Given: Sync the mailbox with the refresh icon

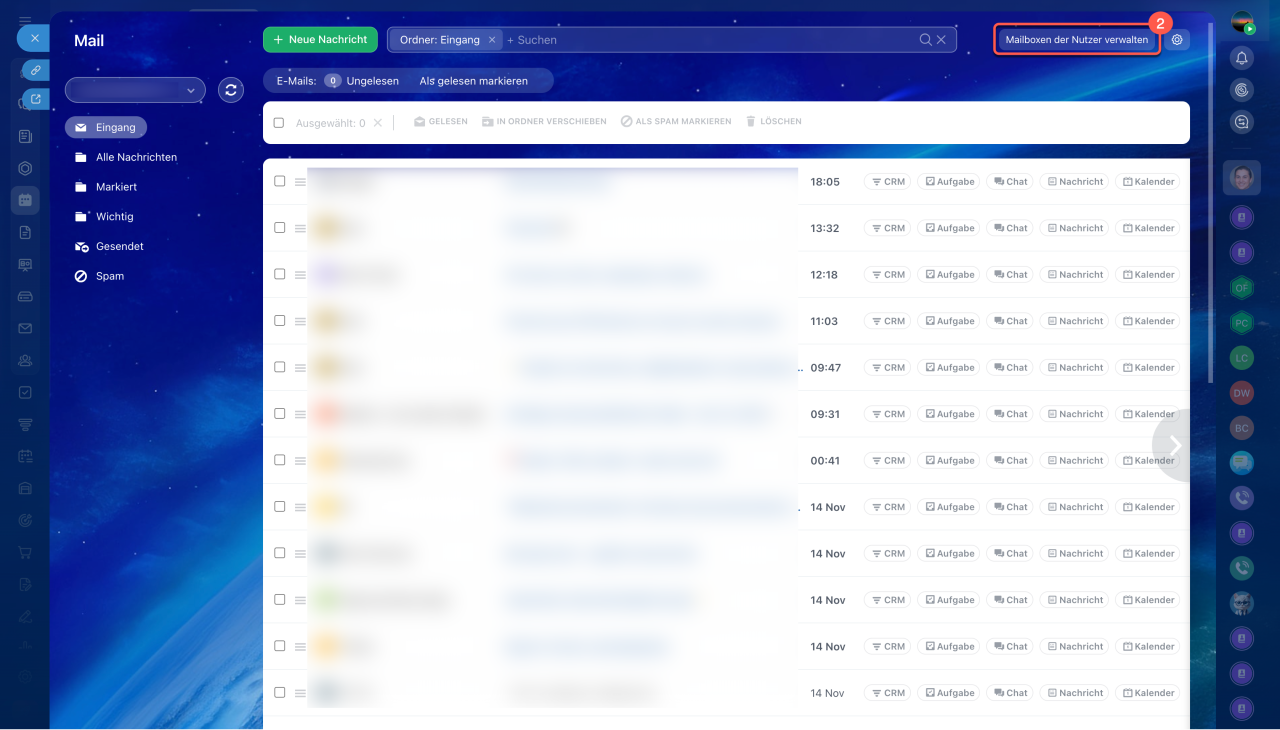Looking at the screenshot, I should [x=231, y=90].
